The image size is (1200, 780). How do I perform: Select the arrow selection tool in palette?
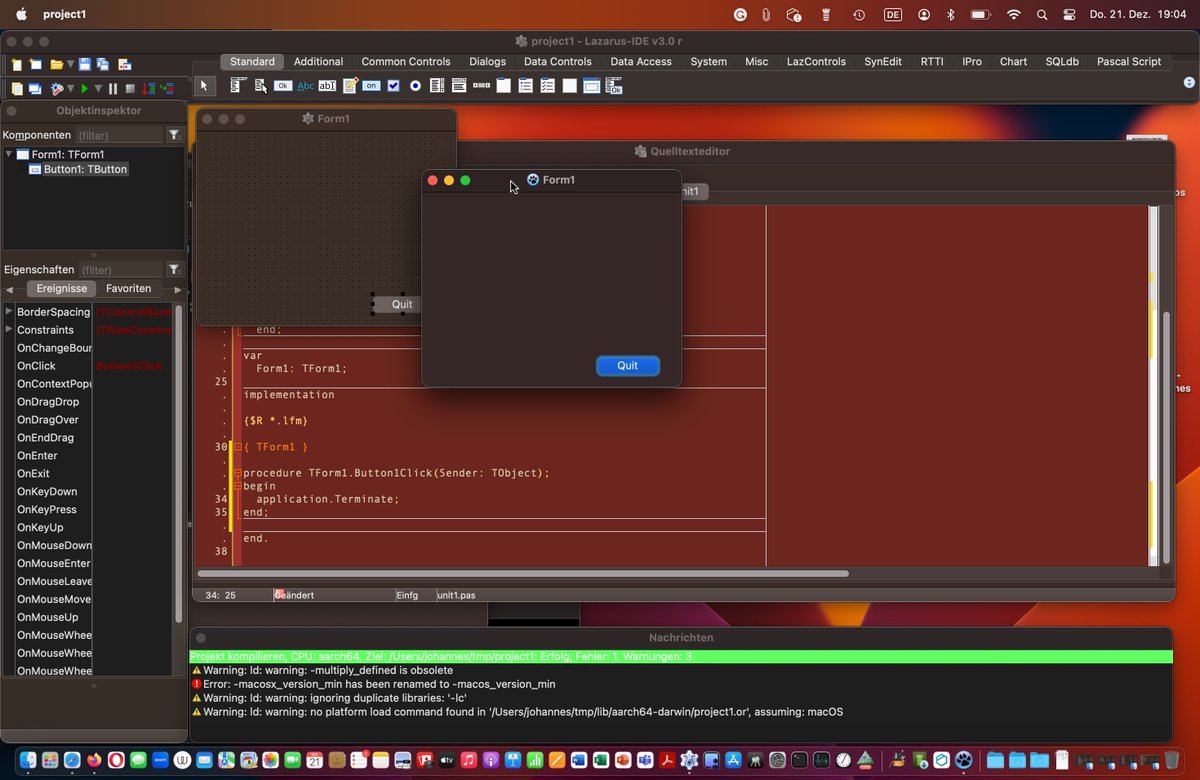pyautogui.click(x=204, y=86)
